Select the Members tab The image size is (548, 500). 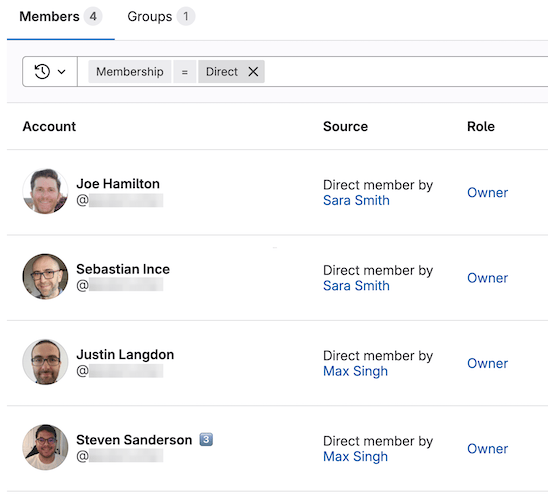point(60,16)
